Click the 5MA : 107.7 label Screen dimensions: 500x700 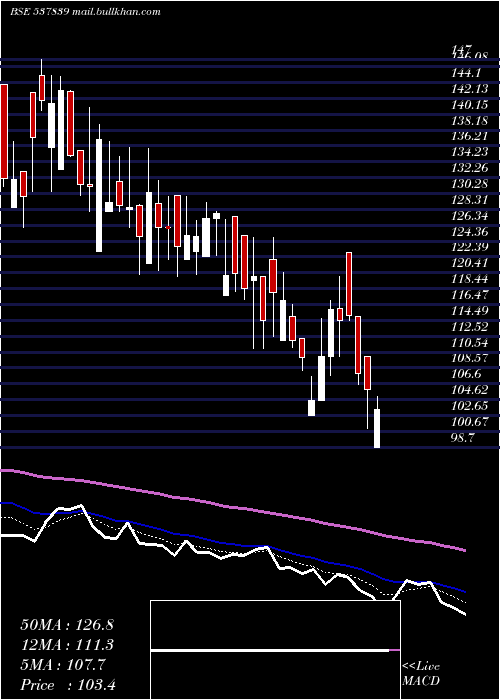(63, 665)
